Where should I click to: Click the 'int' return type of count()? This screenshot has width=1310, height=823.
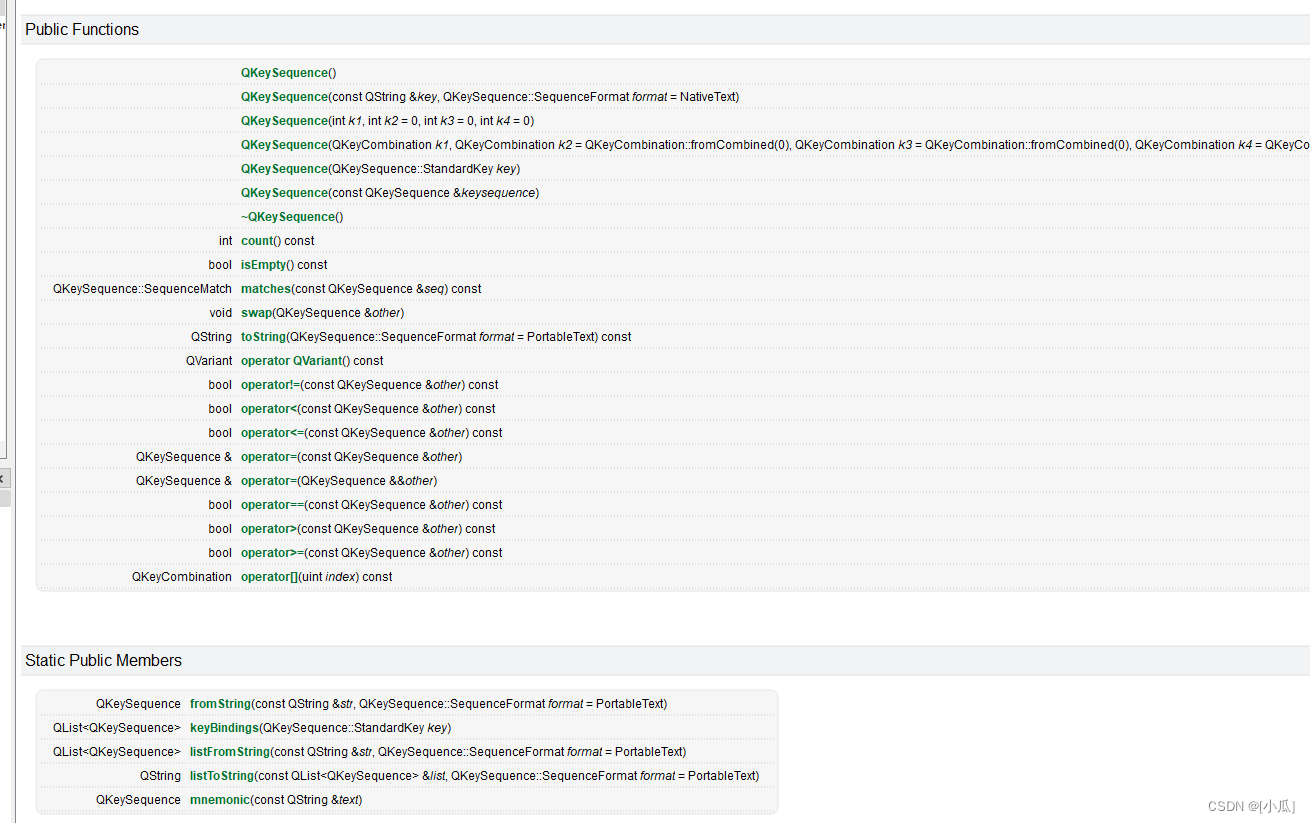pyautogui.click(x=226, y=241)
